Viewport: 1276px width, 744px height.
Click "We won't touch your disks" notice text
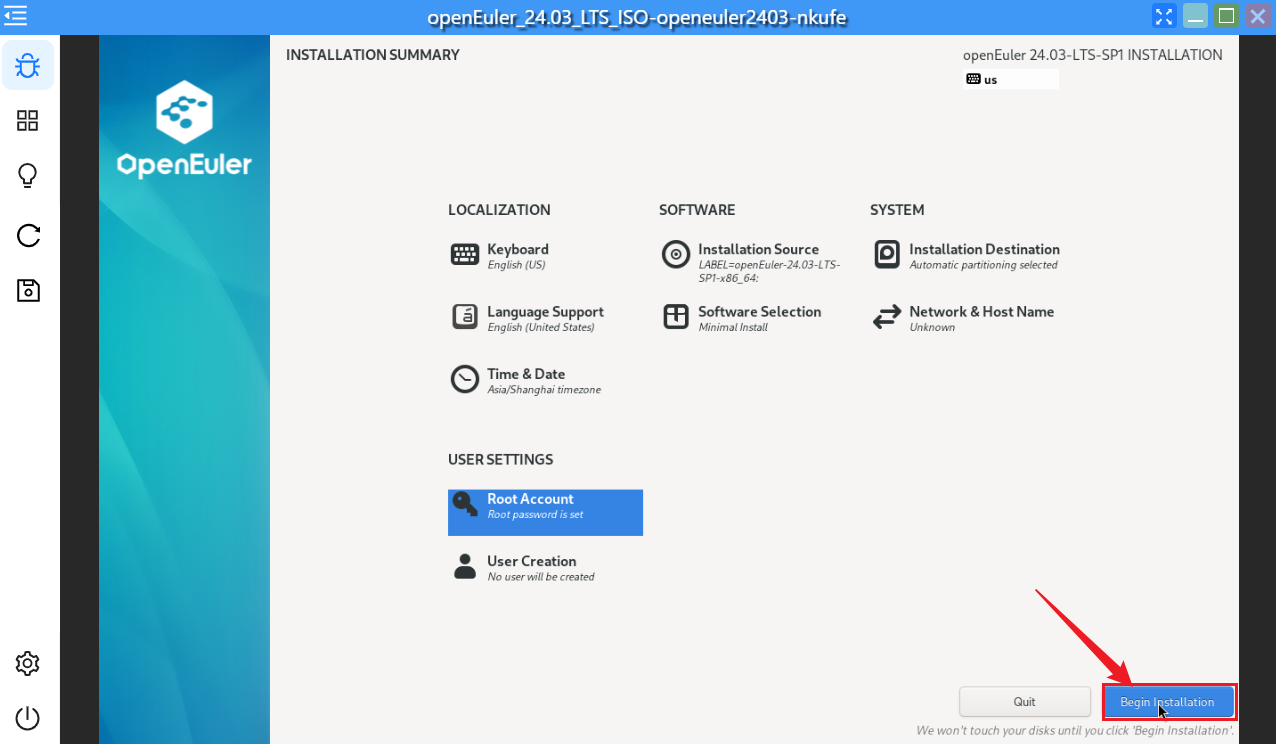tap(1075, 731)
